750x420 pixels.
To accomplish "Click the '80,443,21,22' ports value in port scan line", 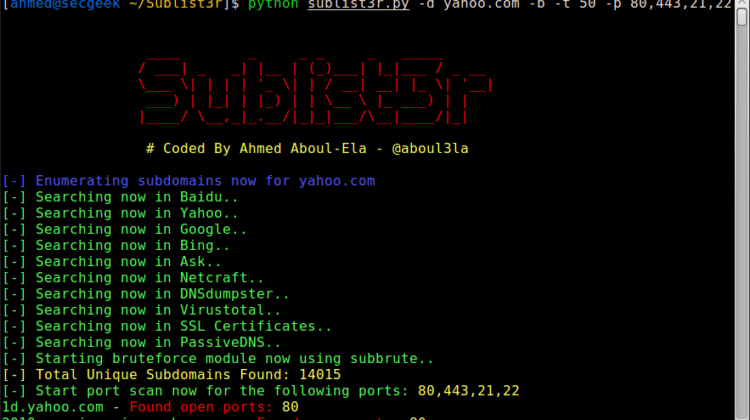I will point(468,391).
